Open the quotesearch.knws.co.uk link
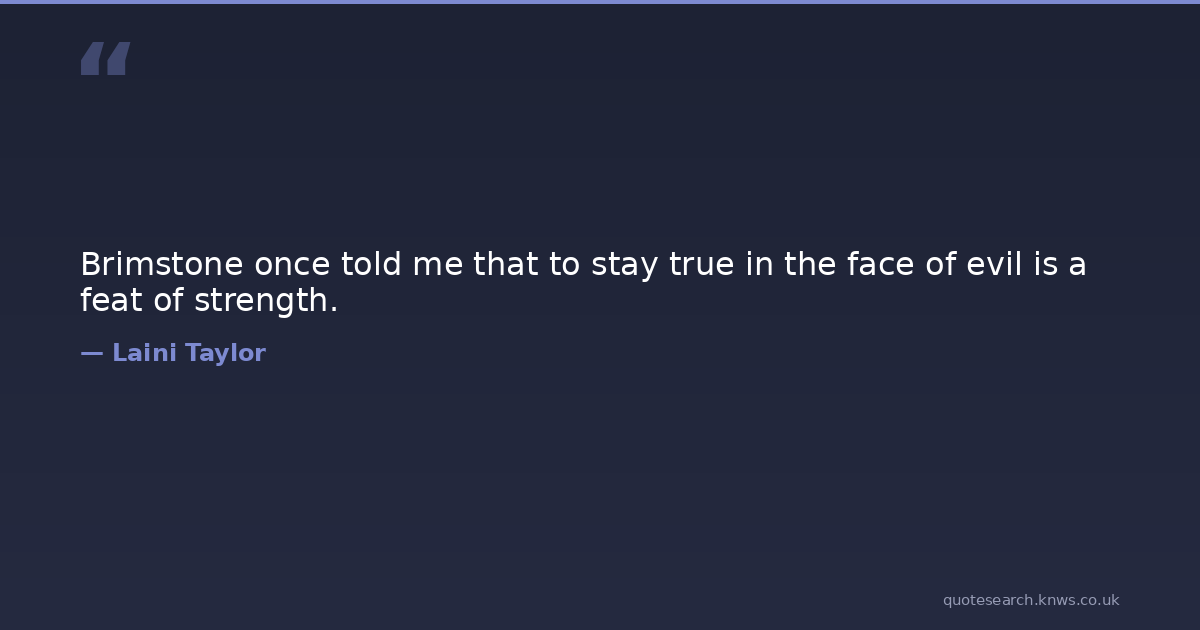Screen dimensions: 1200x630 [x=1030, y=600]
